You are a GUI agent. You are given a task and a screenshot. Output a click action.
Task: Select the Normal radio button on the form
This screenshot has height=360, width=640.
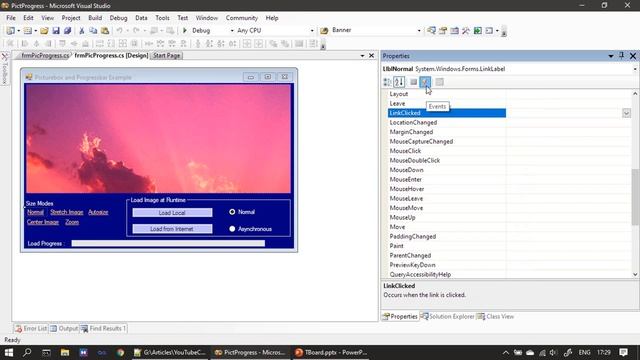(232, 212)
